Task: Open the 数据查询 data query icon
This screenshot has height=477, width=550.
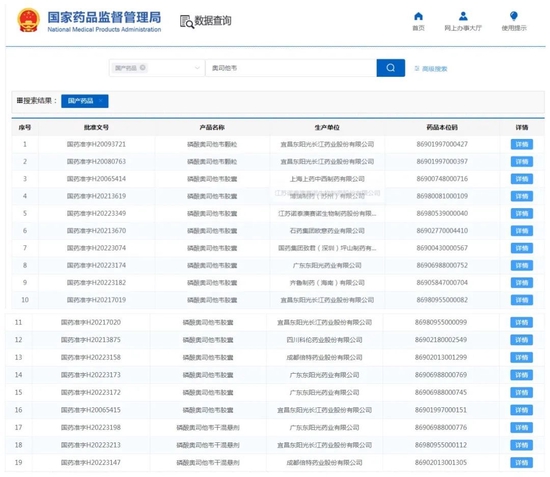Action: [x=187, y=21]
